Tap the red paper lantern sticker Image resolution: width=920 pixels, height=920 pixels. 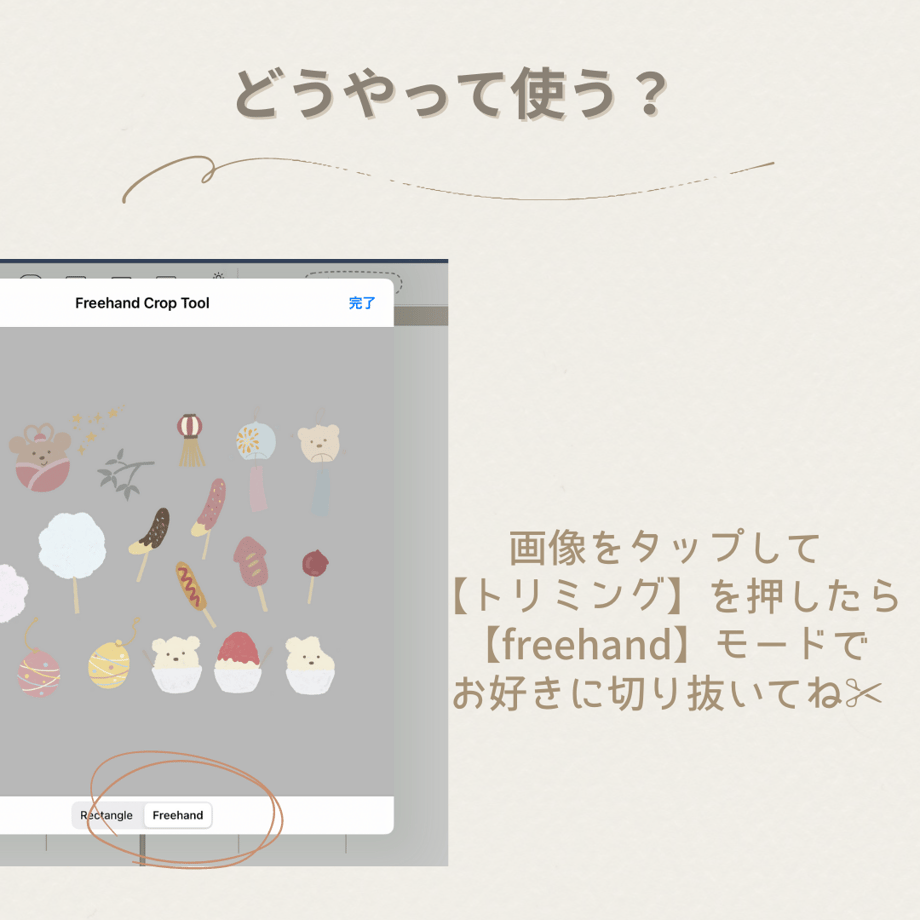(191, 440)
